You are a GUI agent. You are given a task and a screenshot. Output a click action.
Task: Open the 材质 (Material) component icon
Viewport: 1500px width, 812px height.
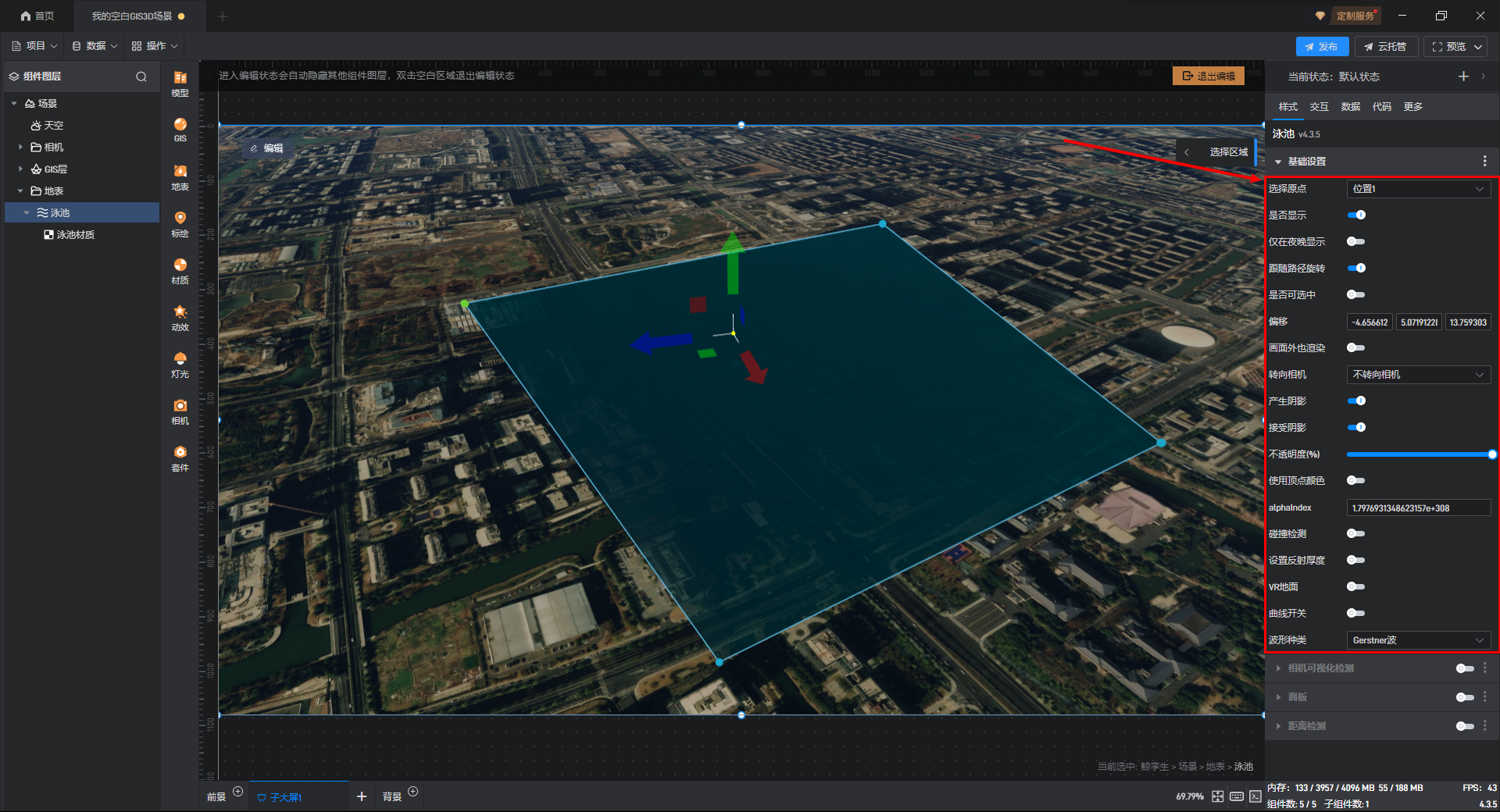click(180, 270)
